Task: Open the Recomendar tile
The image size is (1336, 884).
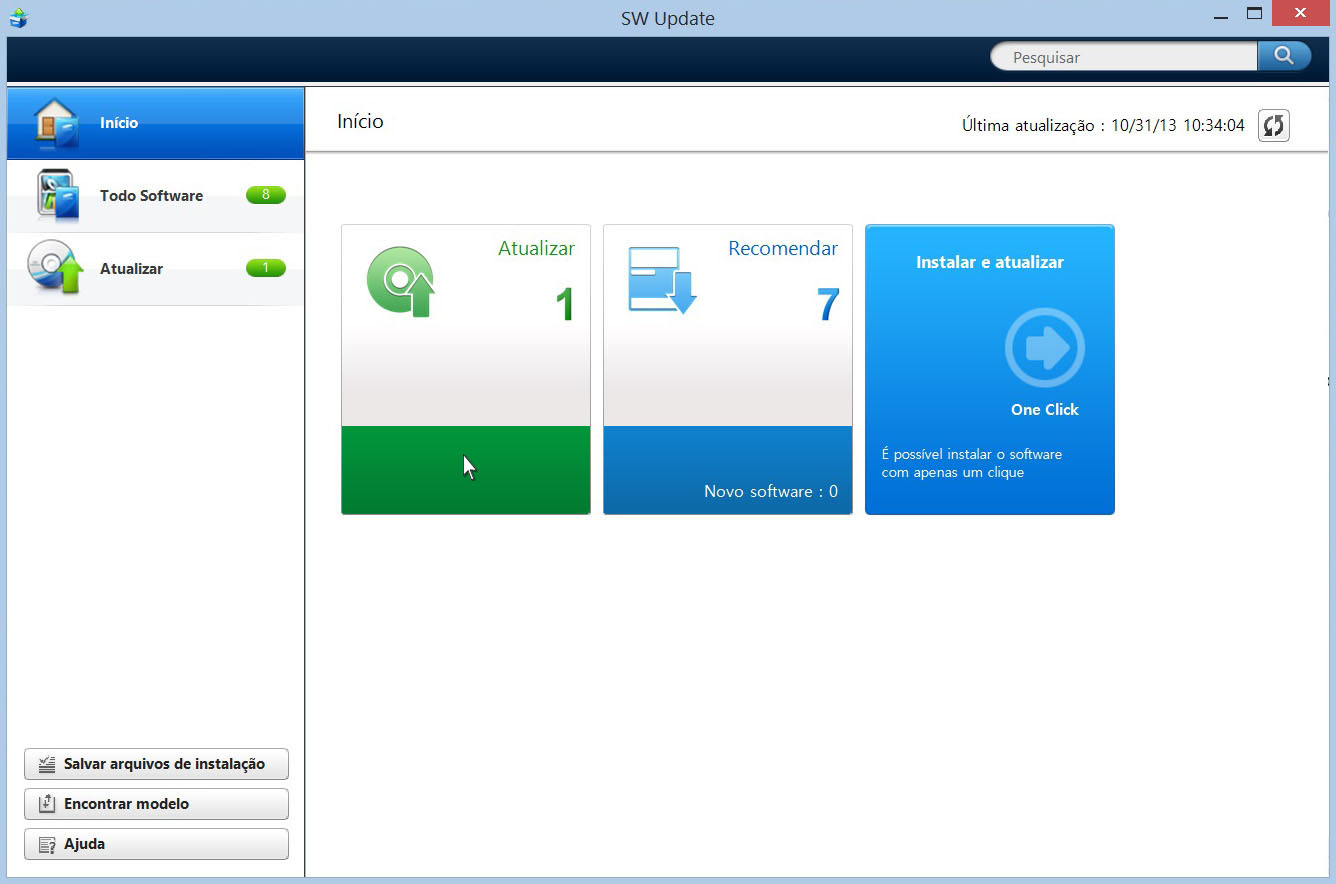Action: (x=728, y=370)
